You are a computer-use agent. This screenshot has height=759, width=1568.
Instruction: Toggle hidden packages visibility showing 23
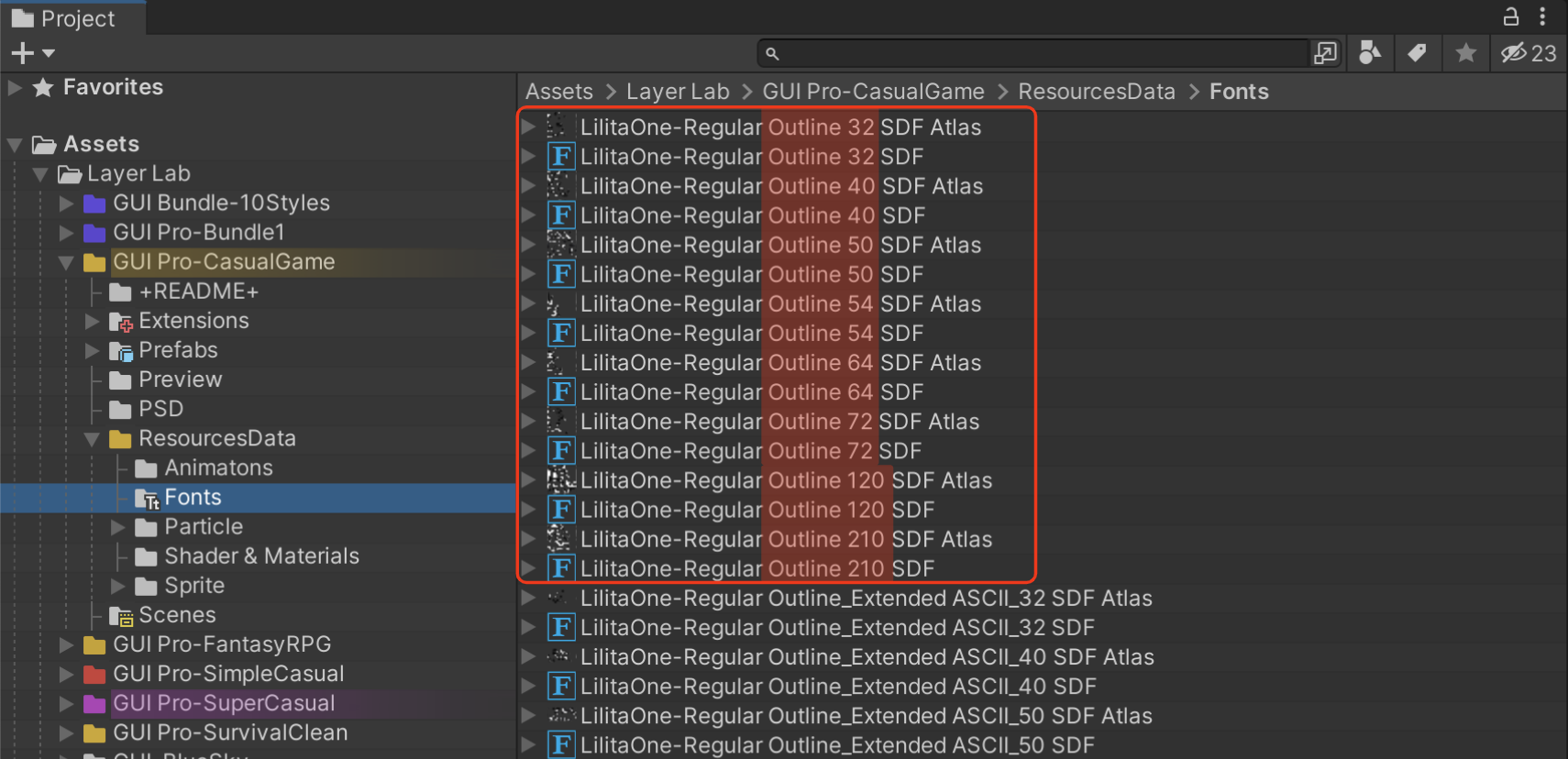[1529, 54]
